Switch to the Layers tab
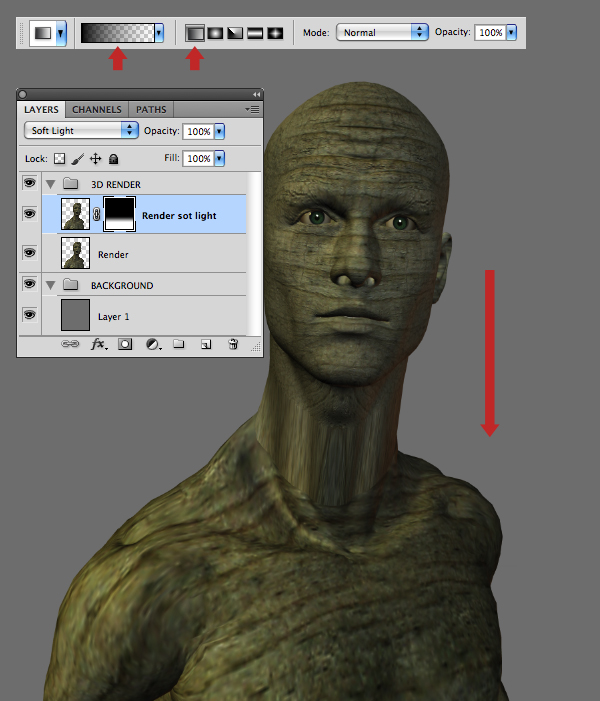The height and width of the screenshot is (701, 600). point(41,110)
